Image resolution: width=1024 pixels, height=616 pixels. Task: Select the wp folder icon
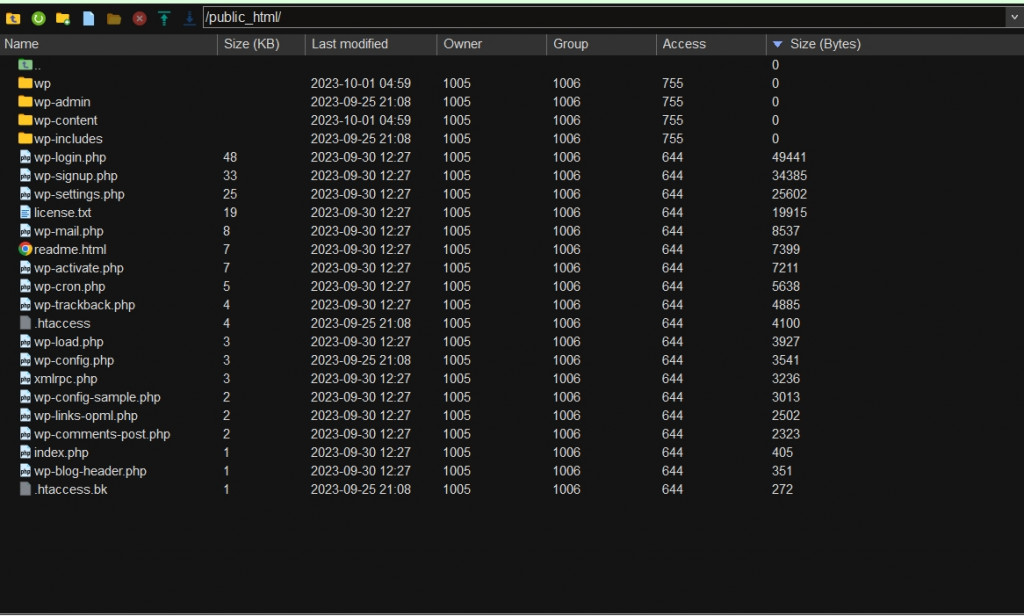point(25,83)
